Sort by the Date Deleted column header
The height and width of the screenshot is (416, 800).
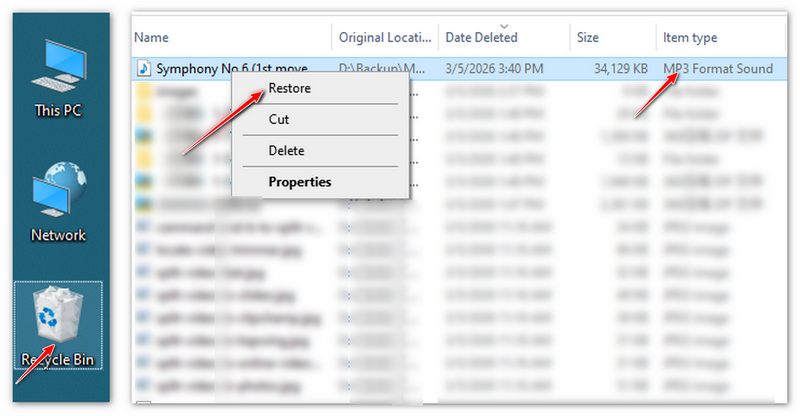(481, 37)
